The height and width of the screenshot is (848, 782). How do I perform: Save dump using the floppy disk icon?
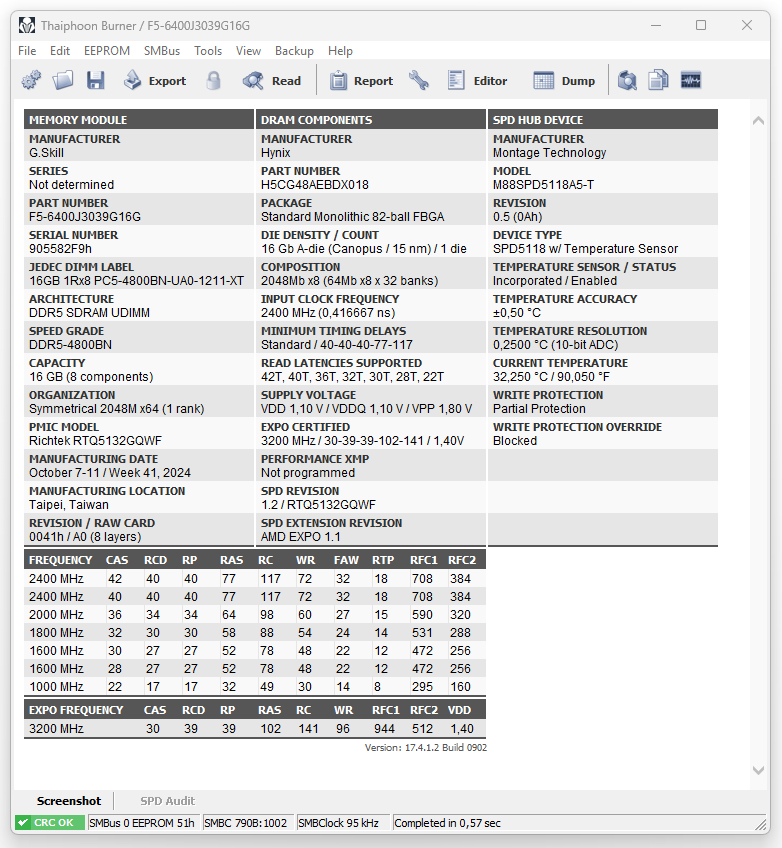coord(96,81)
